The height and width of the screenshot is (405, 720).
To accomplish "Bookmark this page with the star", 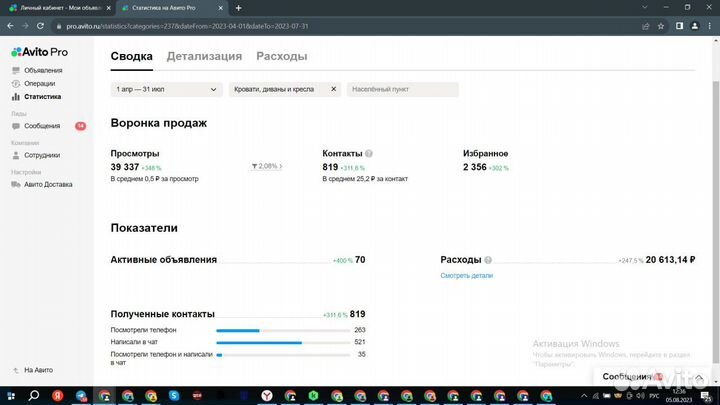I will click(661, 26).
